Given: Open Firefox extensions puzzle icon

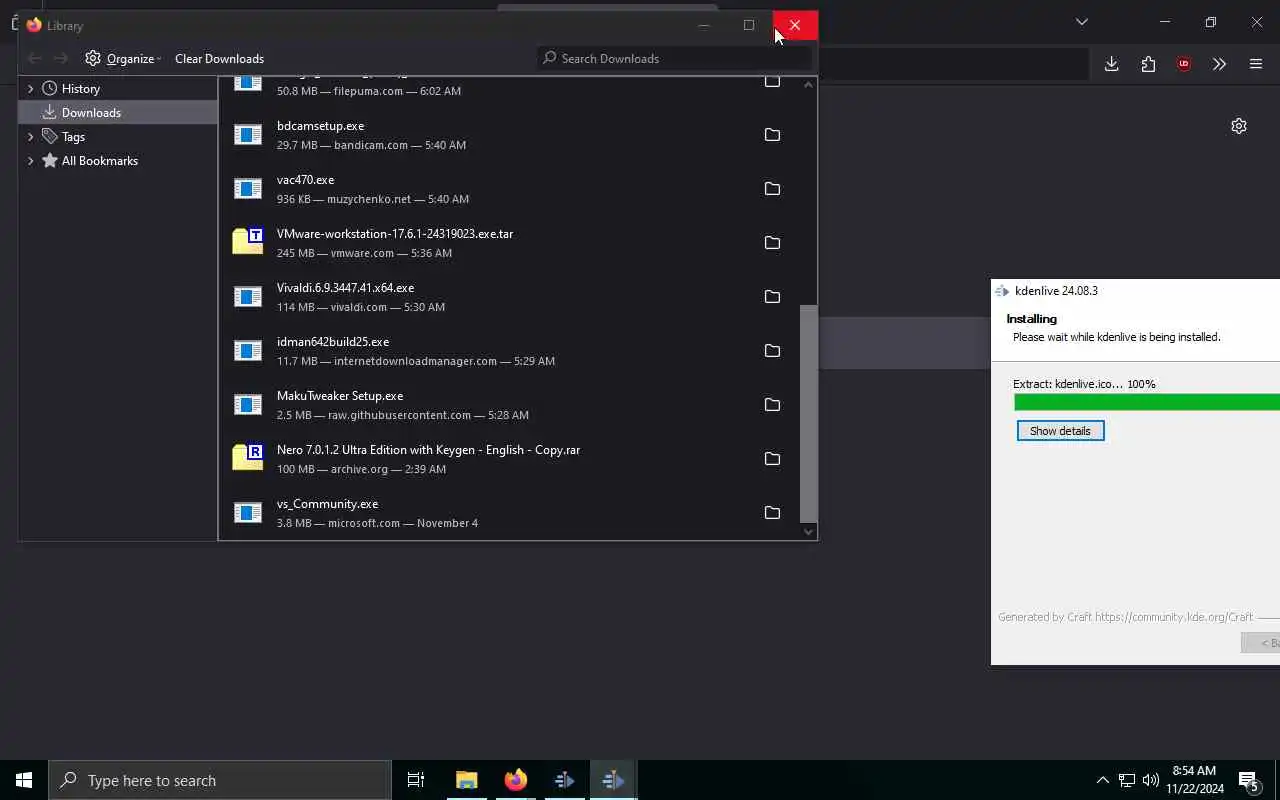Looking at the screenshot, I should pyautogui.click(x=1148, y=64).
